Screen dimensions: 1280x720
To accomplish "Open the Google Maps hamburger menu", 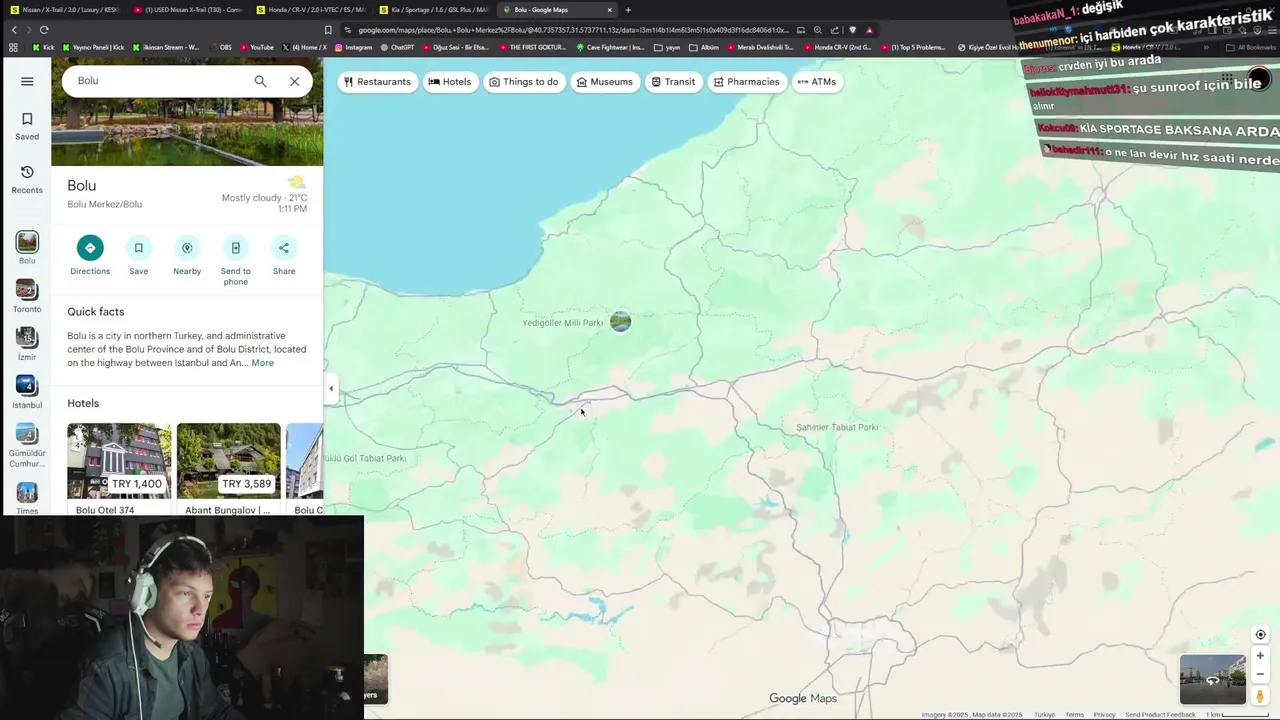I will 27,81.
